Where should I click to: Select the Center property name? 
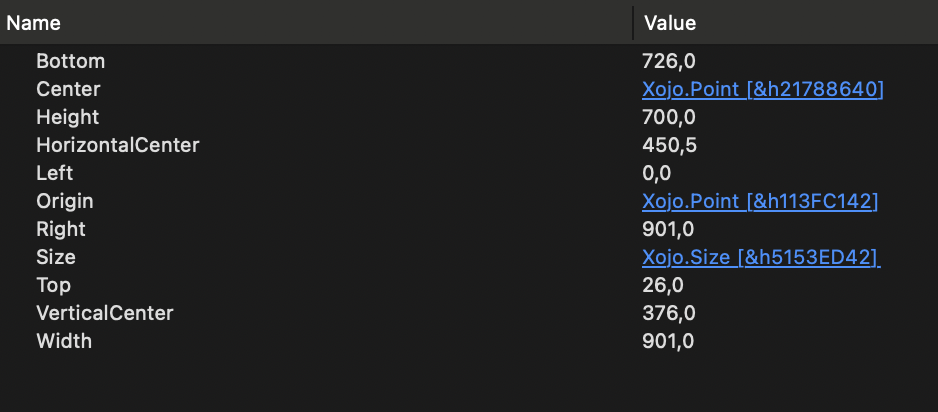[68, 89]
